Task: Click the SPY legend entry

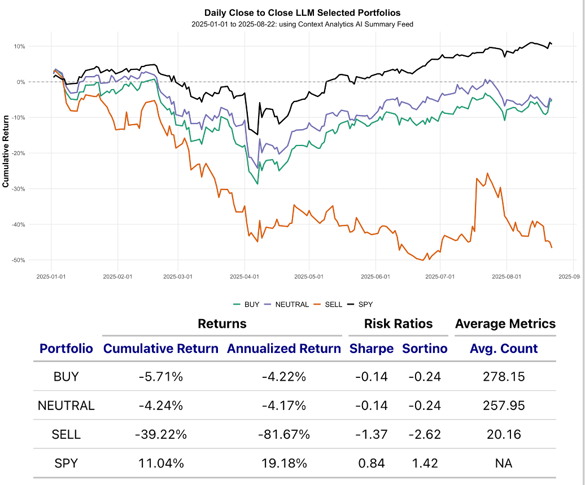Action: point(360,304)
